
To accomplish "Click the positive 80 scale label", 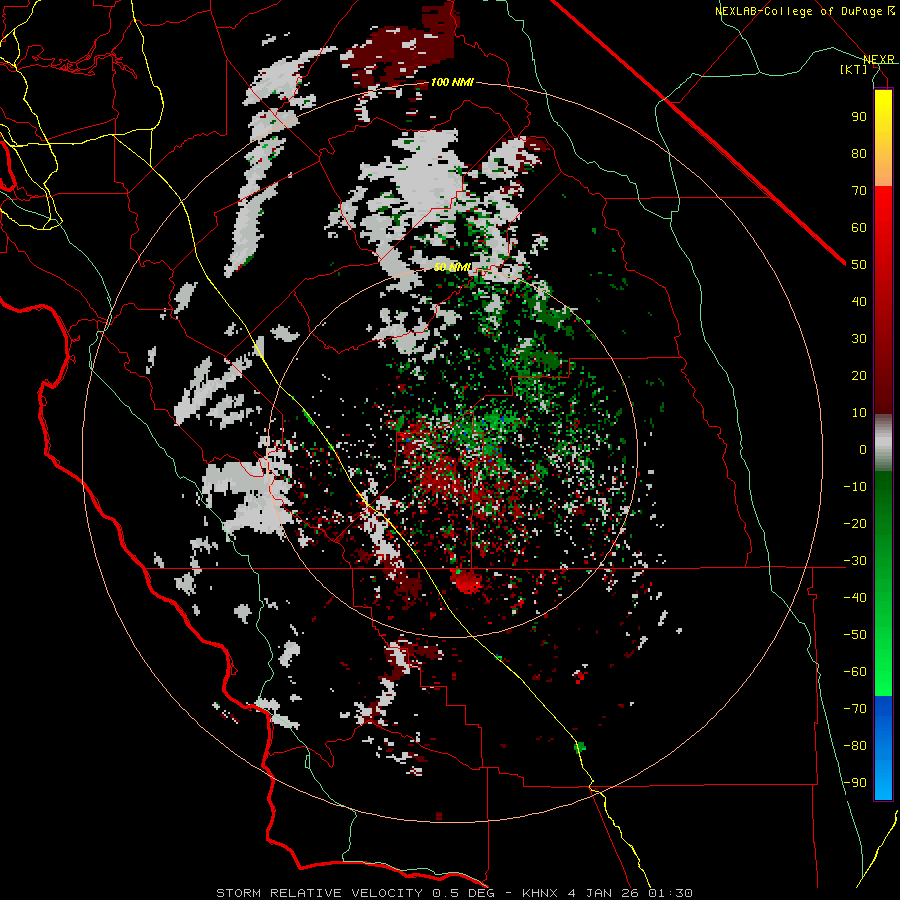I will pyautogui.click(x=859, y=153).
